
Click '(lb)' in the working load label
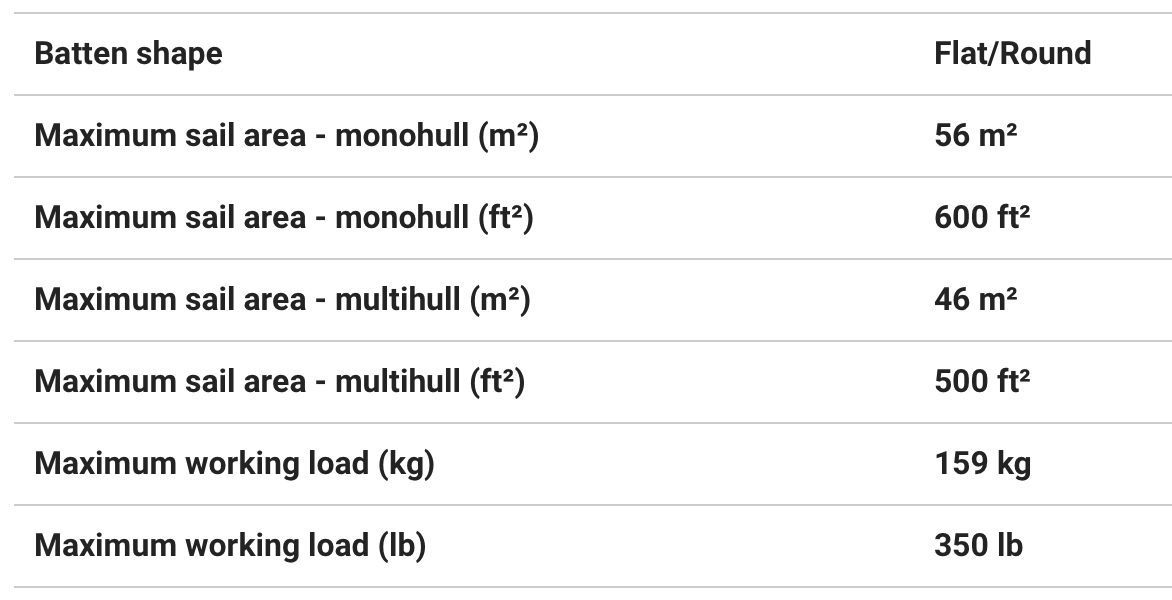click(x=402, y=546)
